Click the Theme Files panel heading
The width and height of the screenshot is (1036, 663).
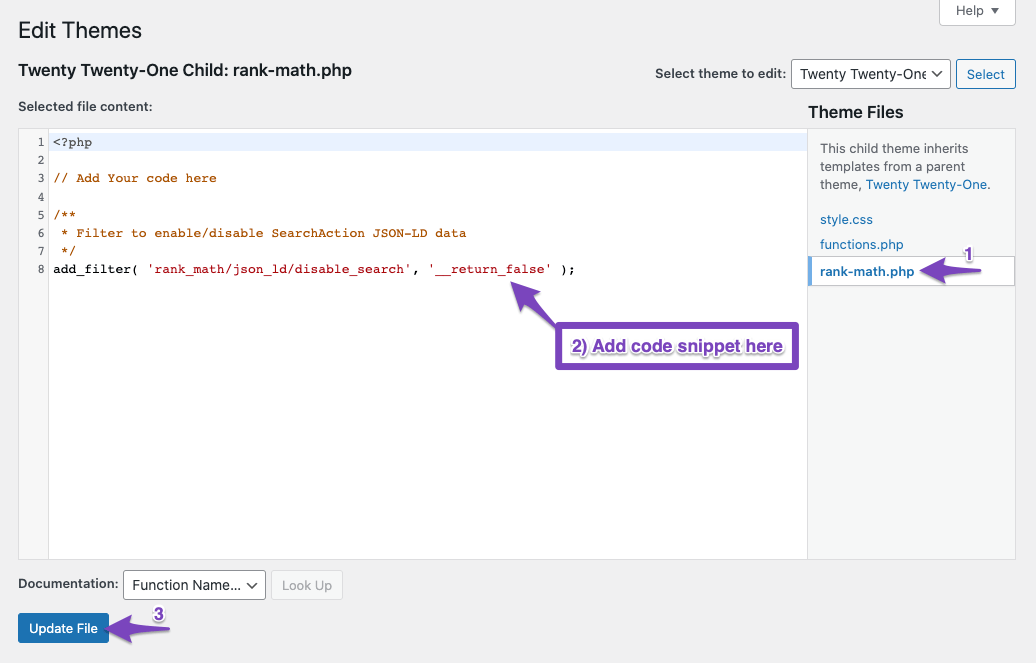tap(857, 111)
